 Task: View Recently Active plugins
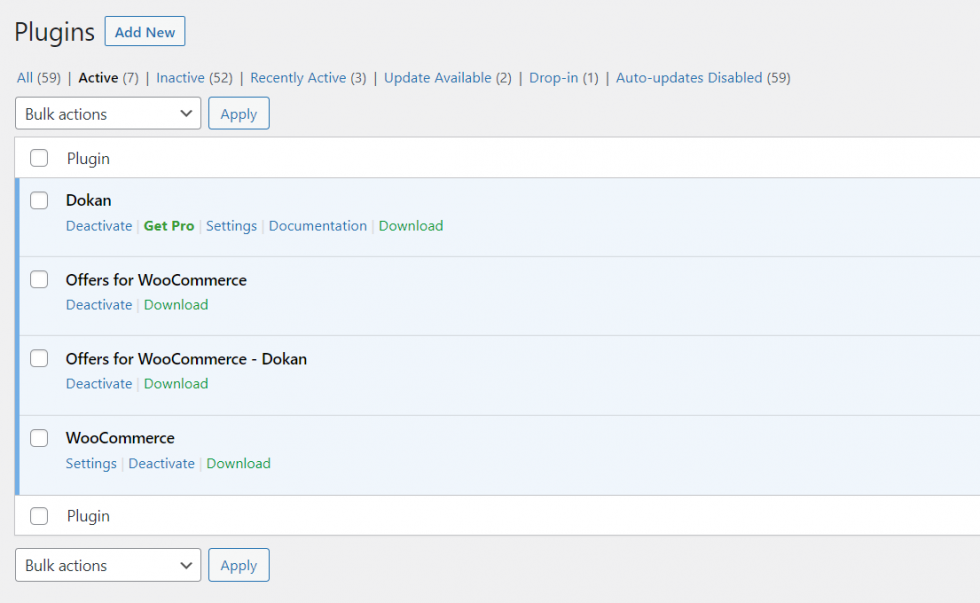(298, 78)
